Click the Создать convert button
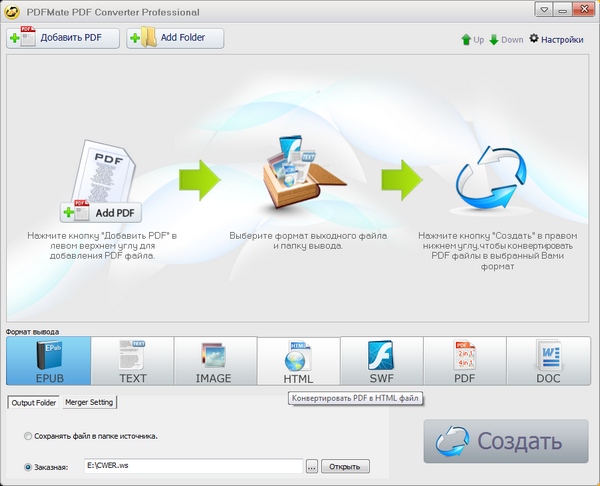The height and width of the screenshot is (486, 600). pyautogui.click(x=506, y=441)
